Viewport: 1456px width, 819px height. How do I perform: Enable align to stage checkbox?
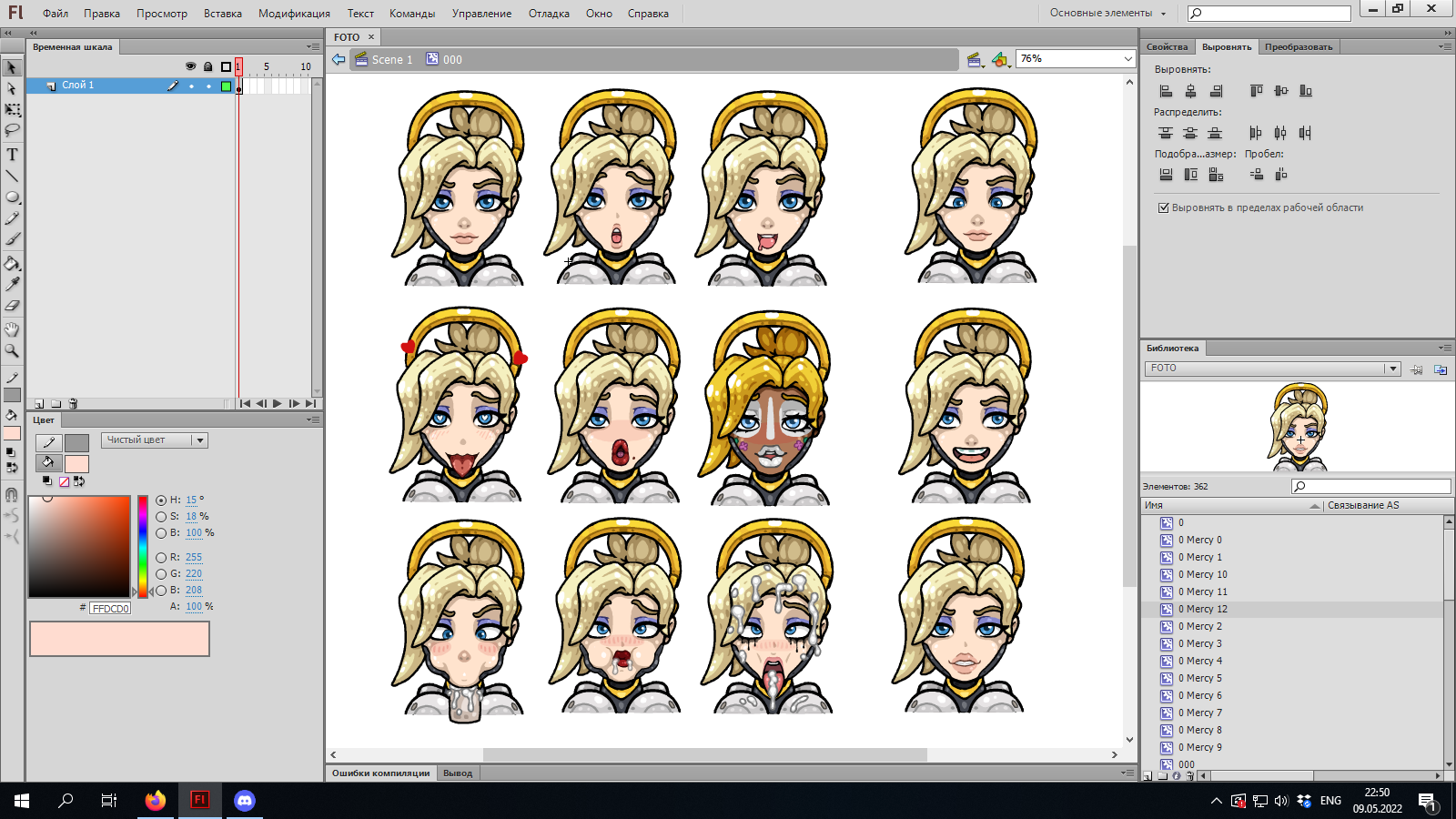tap(1163, 207)
